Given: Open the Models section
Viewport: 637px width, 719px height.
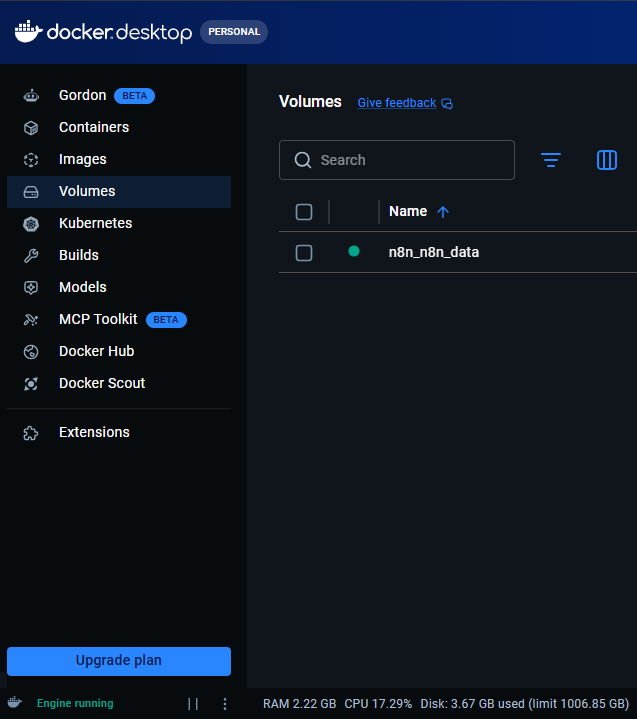Looking at the screenshot, I should tap(119, 288).
